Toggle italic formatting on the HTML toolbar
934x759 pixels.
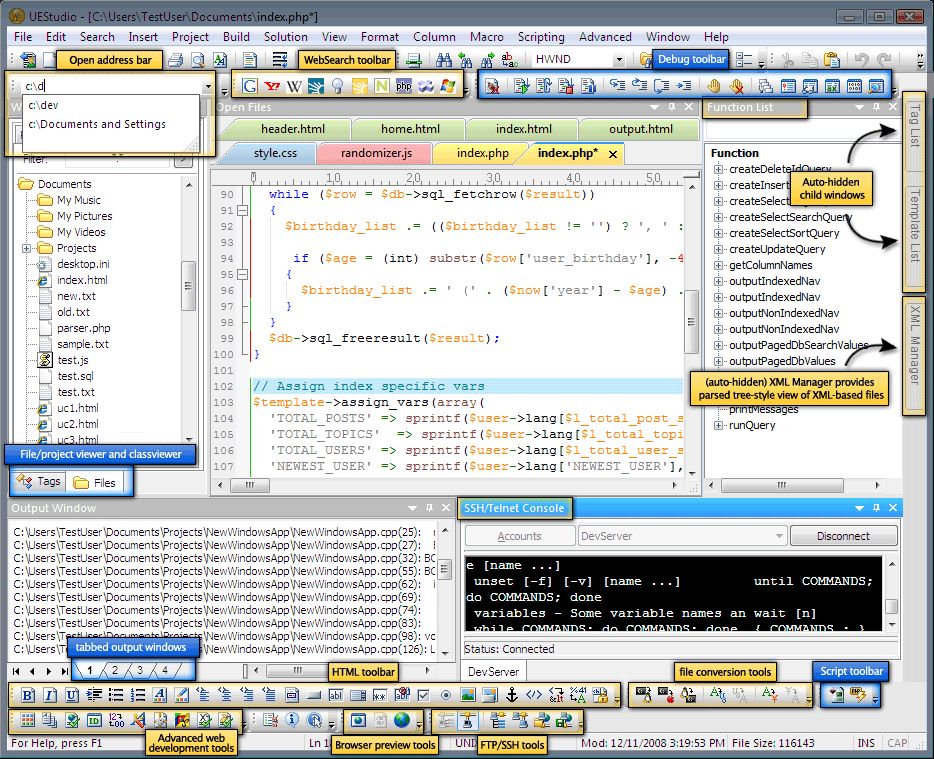point(48,694)
